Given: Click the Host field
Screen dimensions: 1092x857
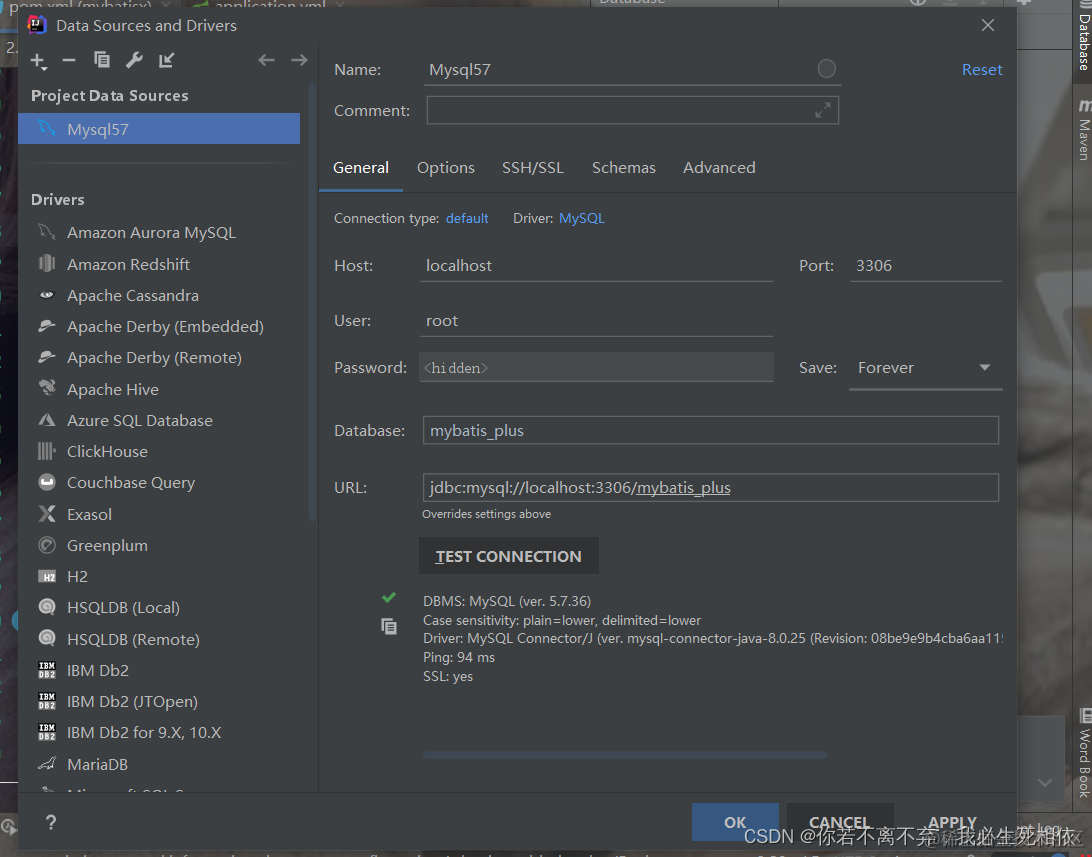Looking at the screenshot, I should (597, 266).
